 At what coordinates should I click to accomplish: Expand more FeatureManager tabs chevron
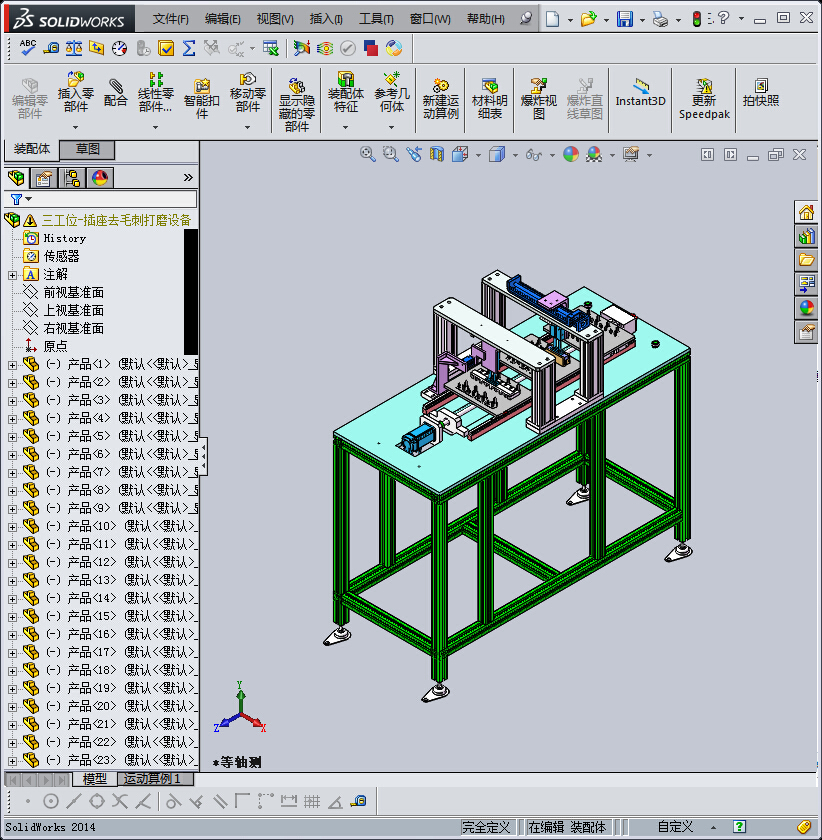coord(188,177)
